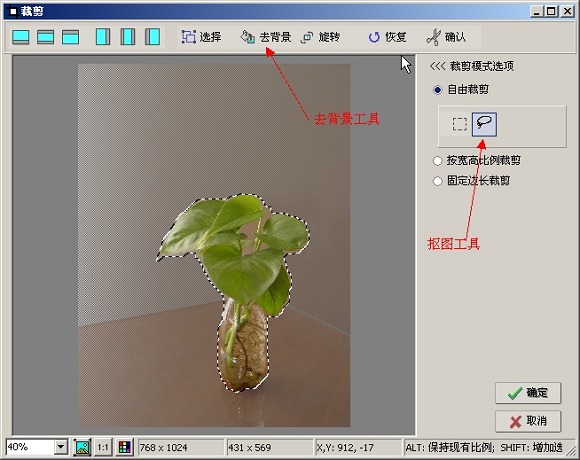Click the 确定 button
580x460 pixels.
528,393
